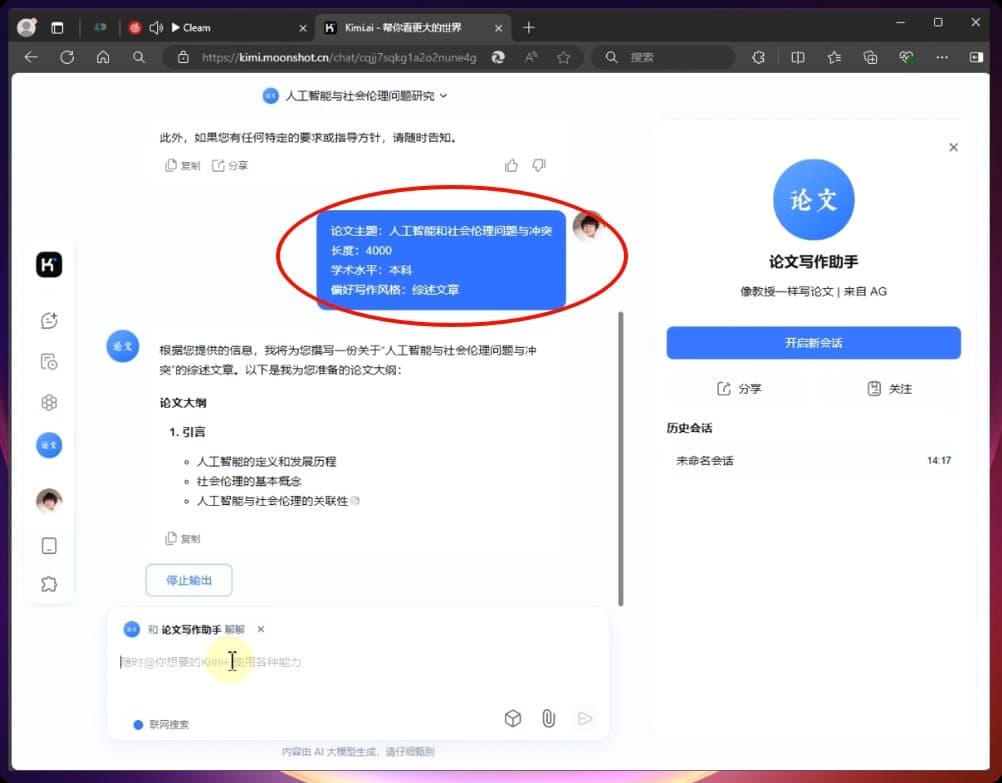Viewport: 1002px width, 783px height.
Task: Give a thumbs up to the reply
Action: click(511, 164)
